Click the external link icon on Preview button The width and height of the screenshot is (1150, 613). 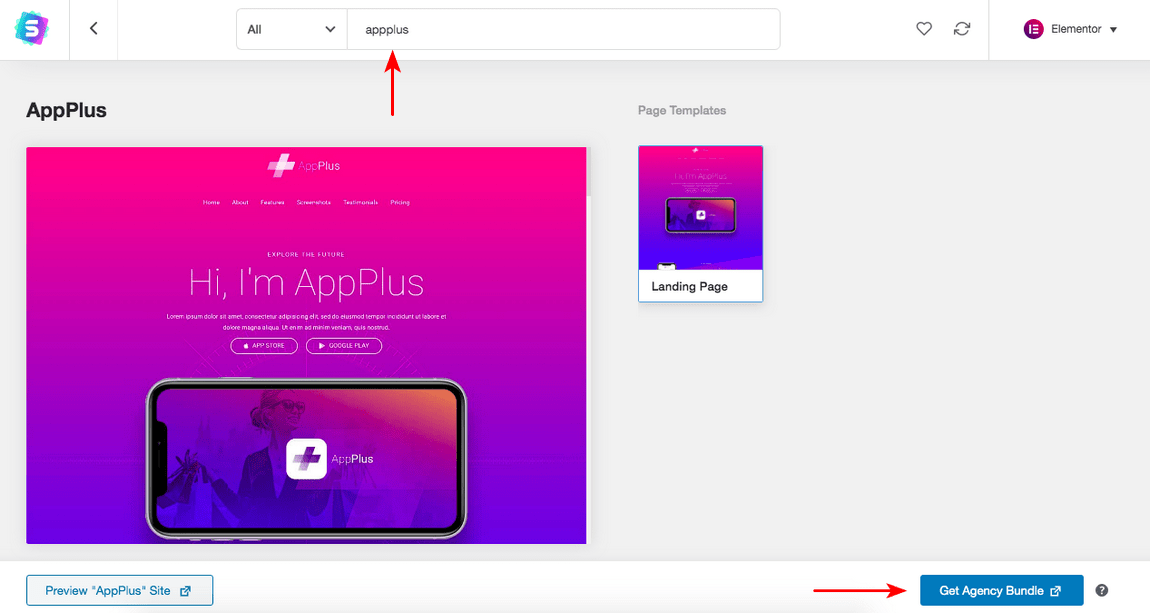pos(186,591)
